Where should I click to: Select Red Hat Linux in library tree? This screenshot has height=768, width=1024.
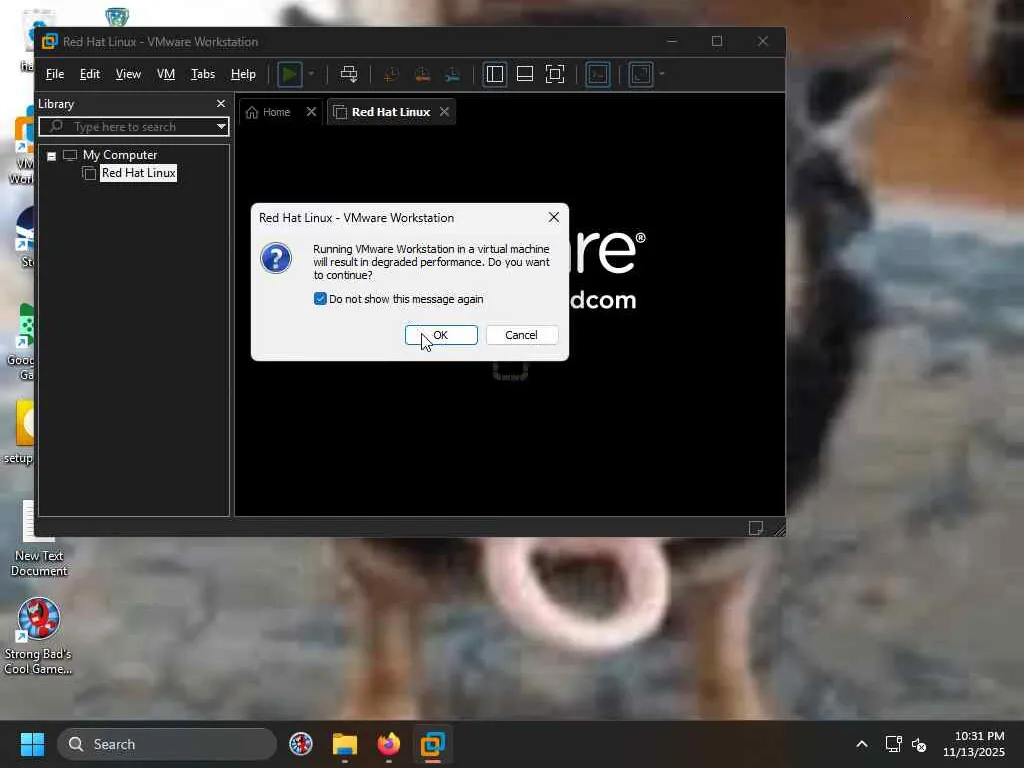[x=138, y=173]
